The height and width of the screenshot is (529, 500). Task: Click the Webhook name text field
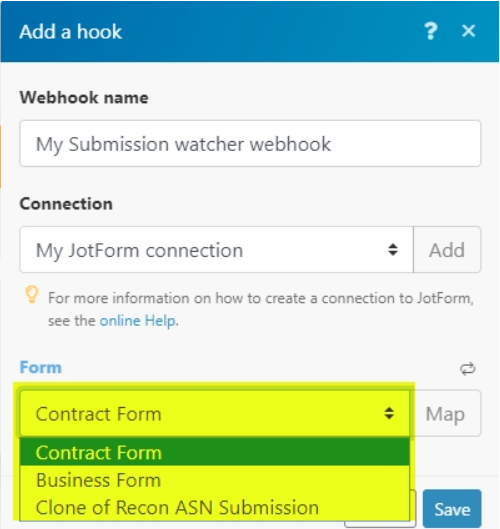[x=250, y=143]
